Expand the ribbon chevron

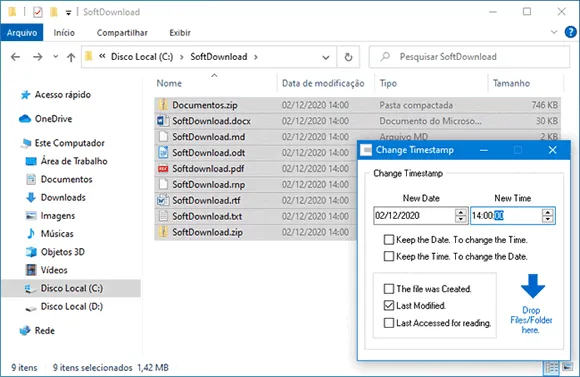point(554,32)
